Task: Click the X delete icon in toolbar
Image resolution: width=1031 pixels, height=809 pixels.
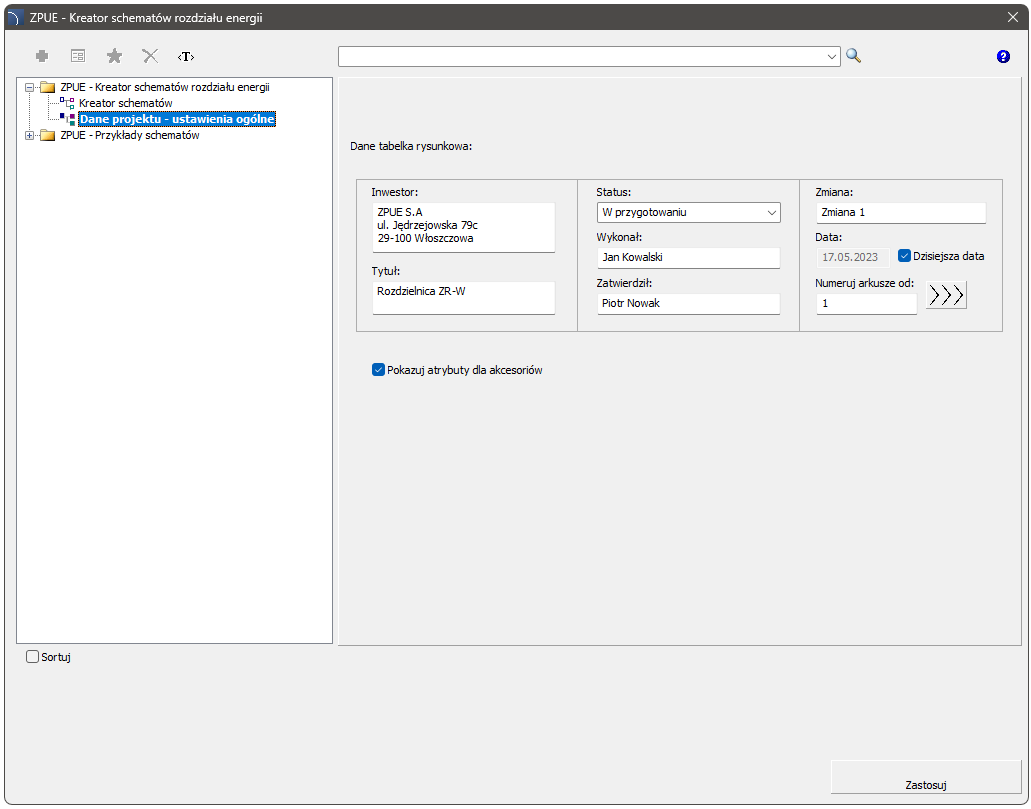Action: point(150,57)
